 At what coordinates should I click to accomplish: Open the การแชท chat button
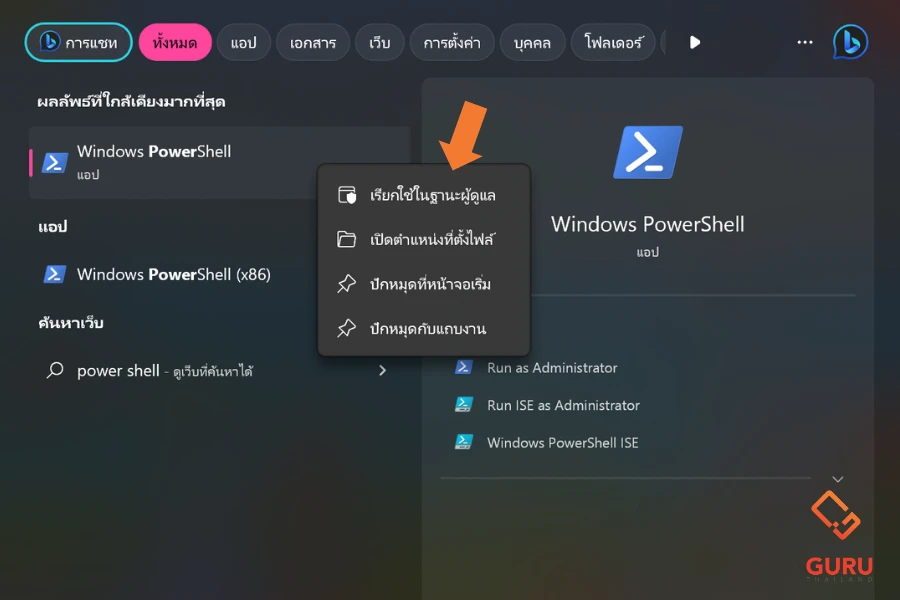click(78, 42)
